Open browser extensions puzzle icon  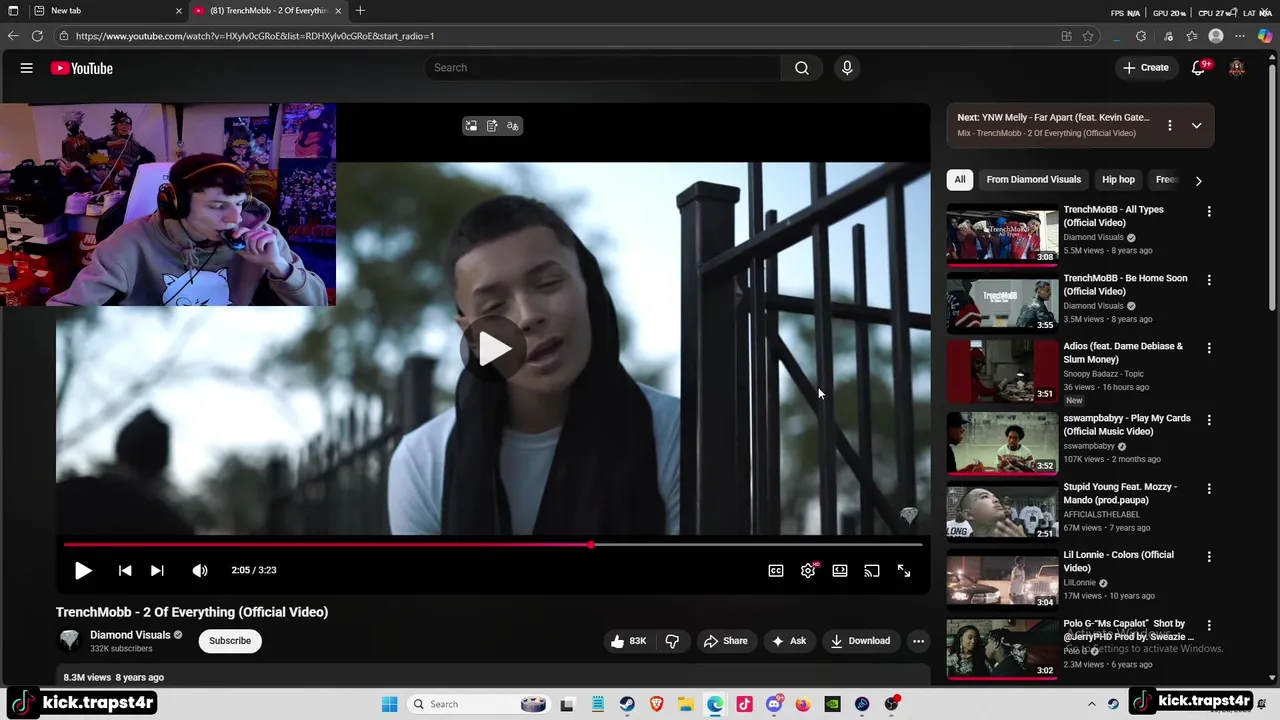(1141, 36)
